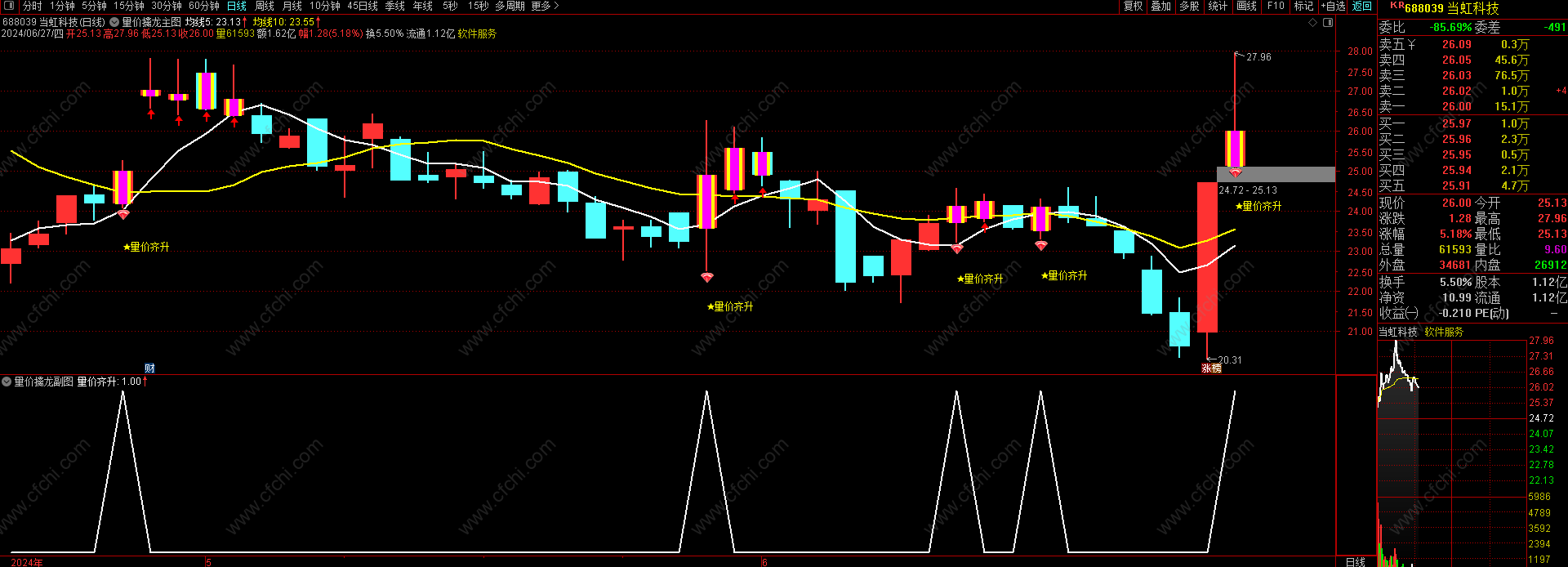Select the 15秒 period tab
The width and height of the screenshot is (1568, 567).
[479, 6]
